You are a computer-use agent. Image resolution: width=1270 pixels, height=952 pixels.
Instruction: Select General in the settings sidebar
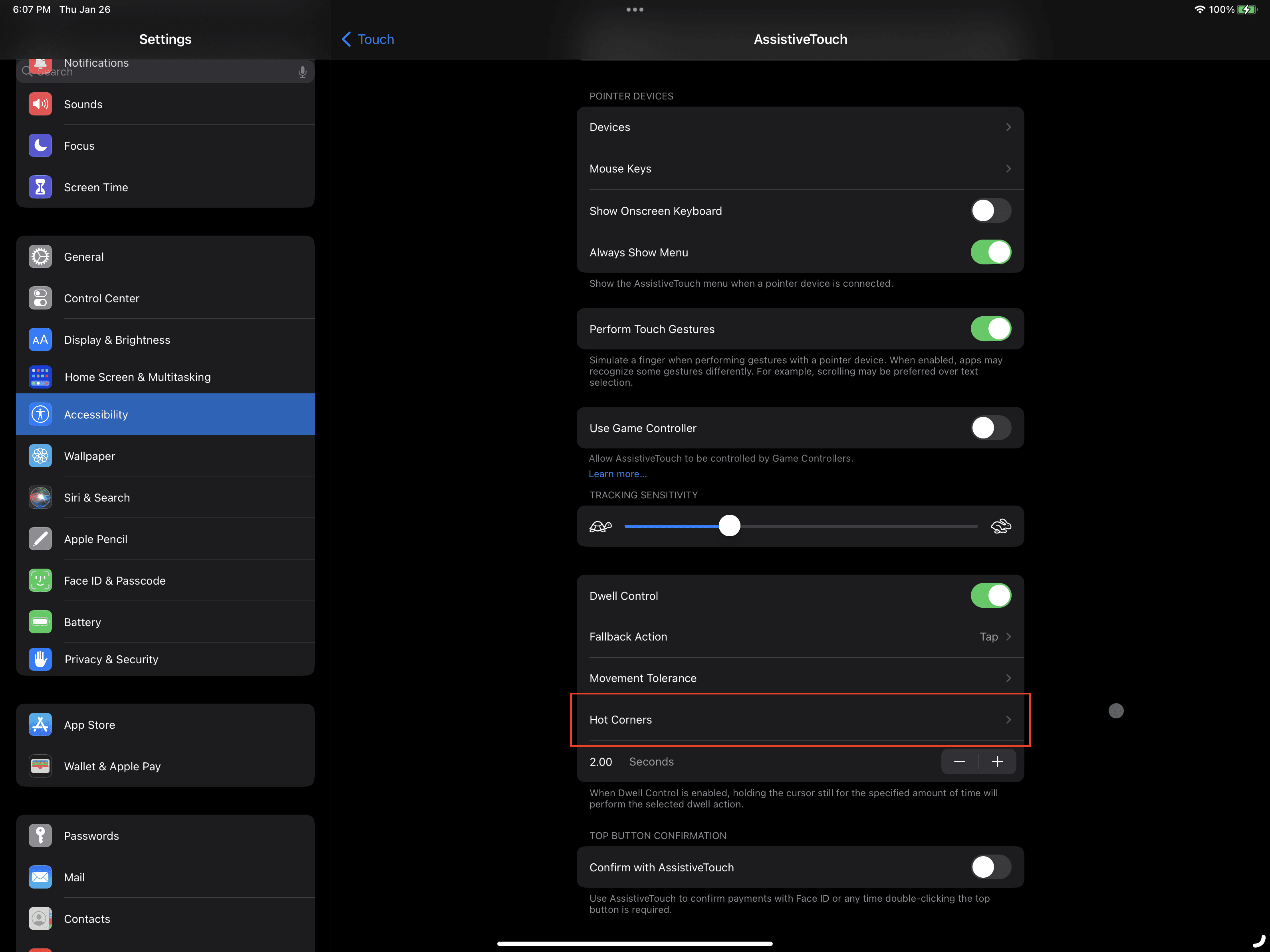(165, 257)
